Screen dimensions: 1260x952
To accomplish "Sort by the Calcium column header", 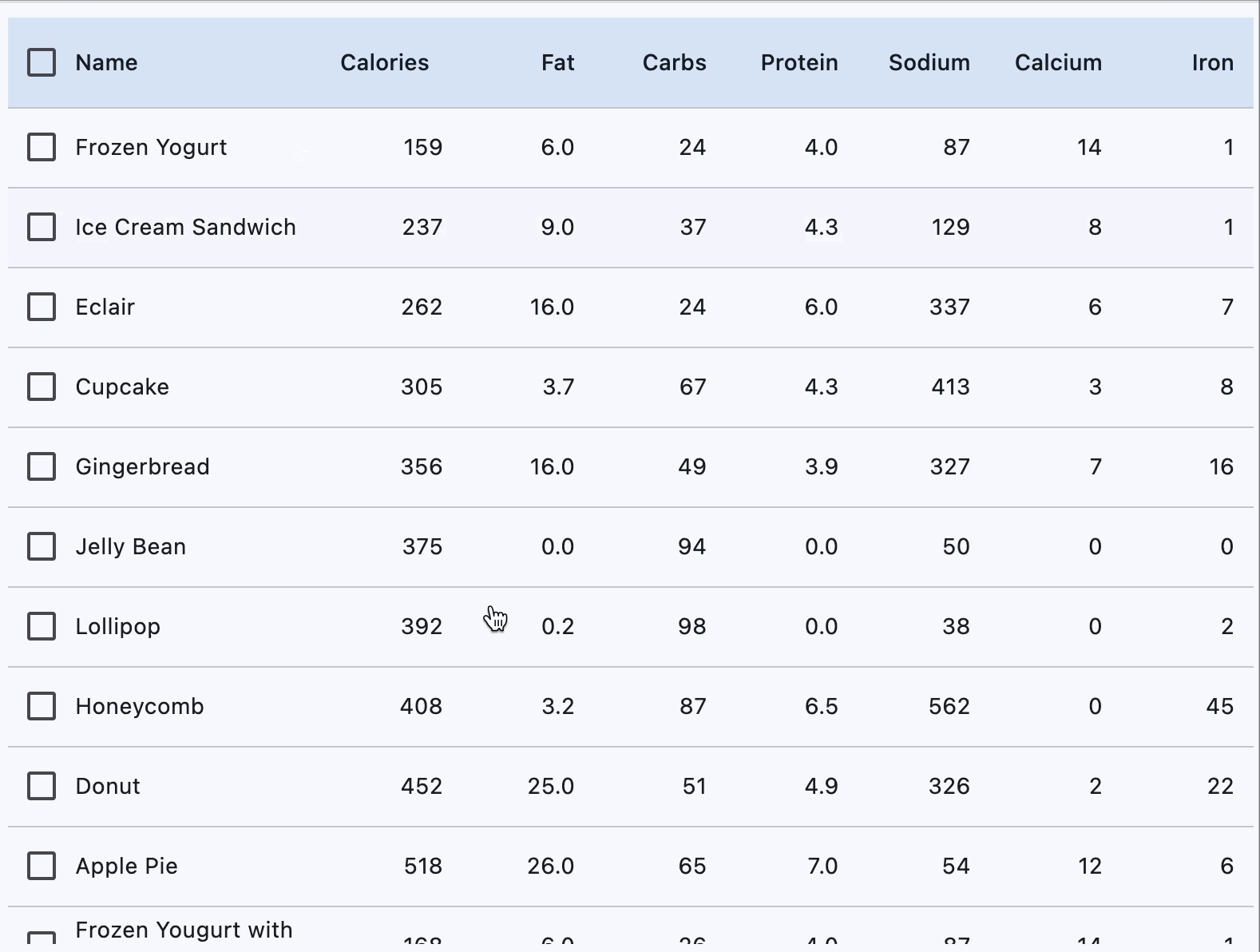I will click(1058, 62).
